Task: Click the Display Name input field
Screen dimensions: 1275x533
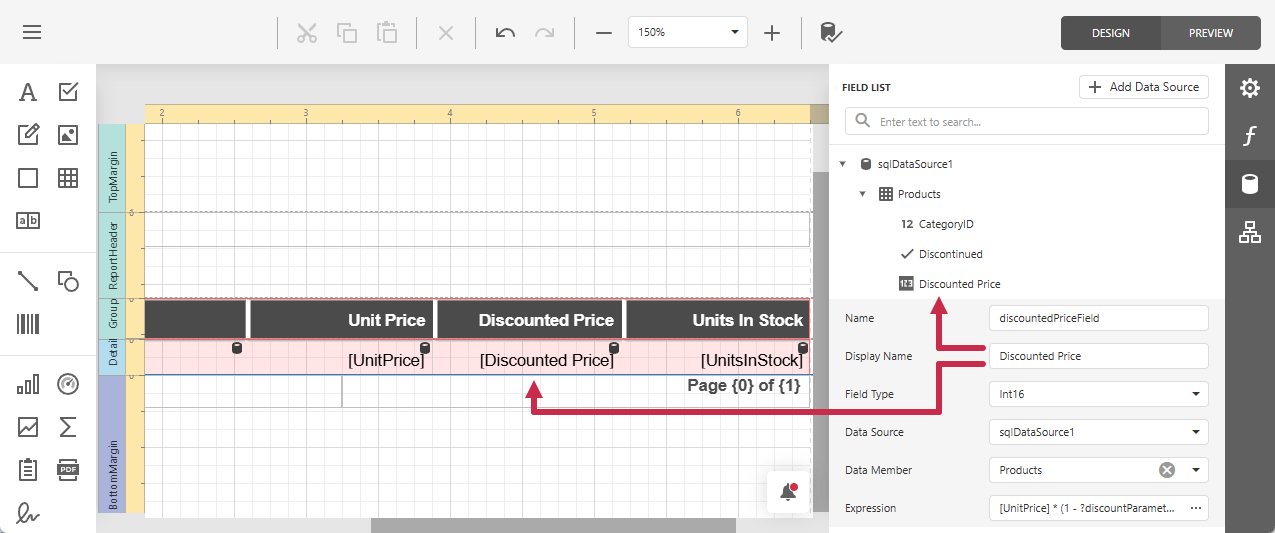Action: click(x=1098, y=356)
